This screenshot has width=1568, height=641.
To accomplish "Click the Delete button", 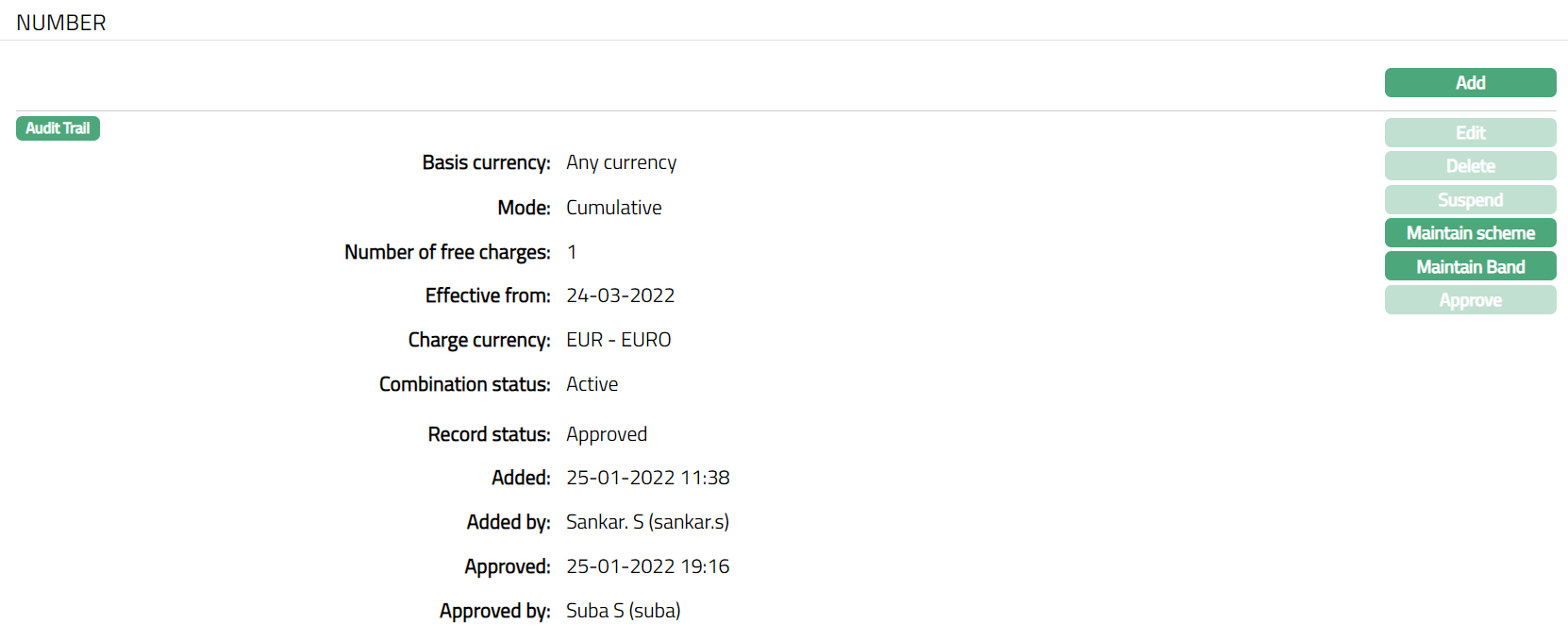I will point(1470,166).
